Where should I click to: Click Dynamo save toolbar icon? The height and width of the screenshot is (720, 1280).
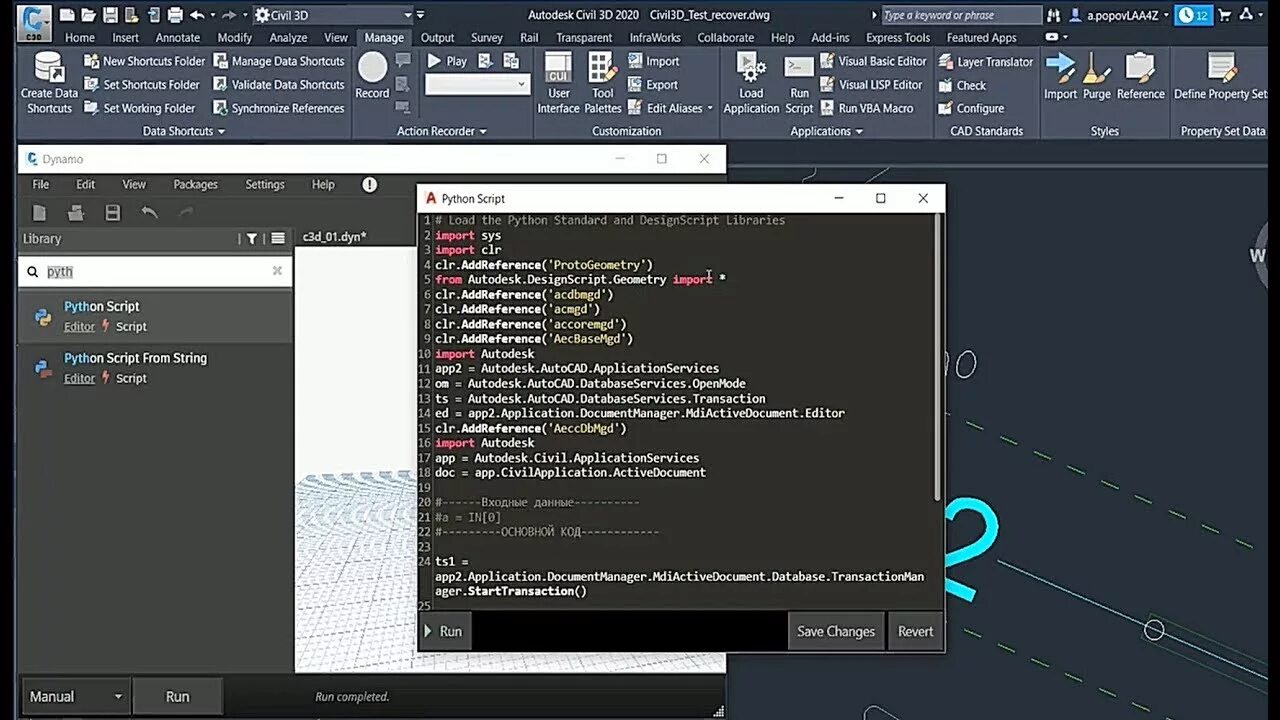click(x=113, y=212)
